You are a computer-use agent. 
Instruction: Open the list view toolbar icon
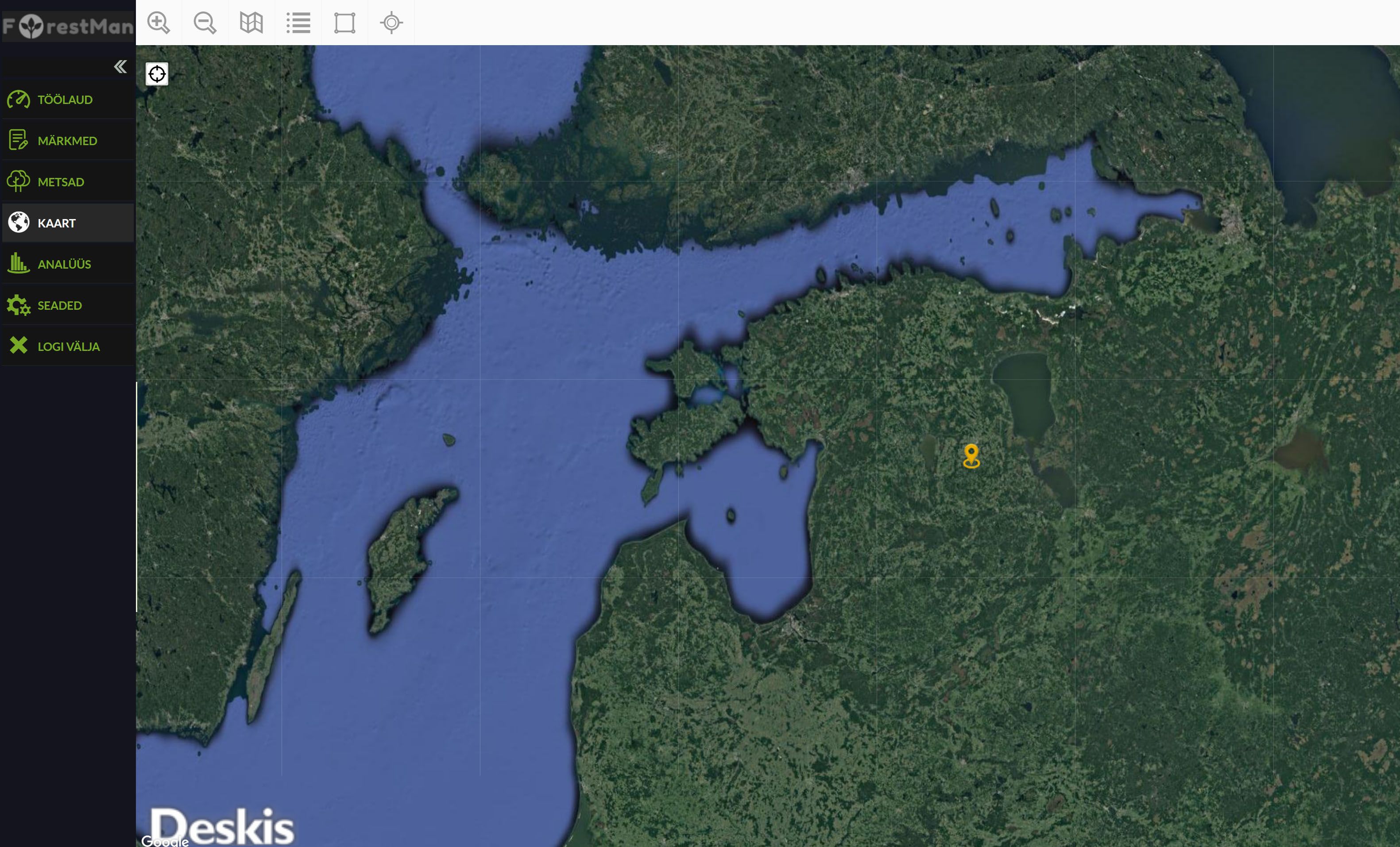coord(298,23)
